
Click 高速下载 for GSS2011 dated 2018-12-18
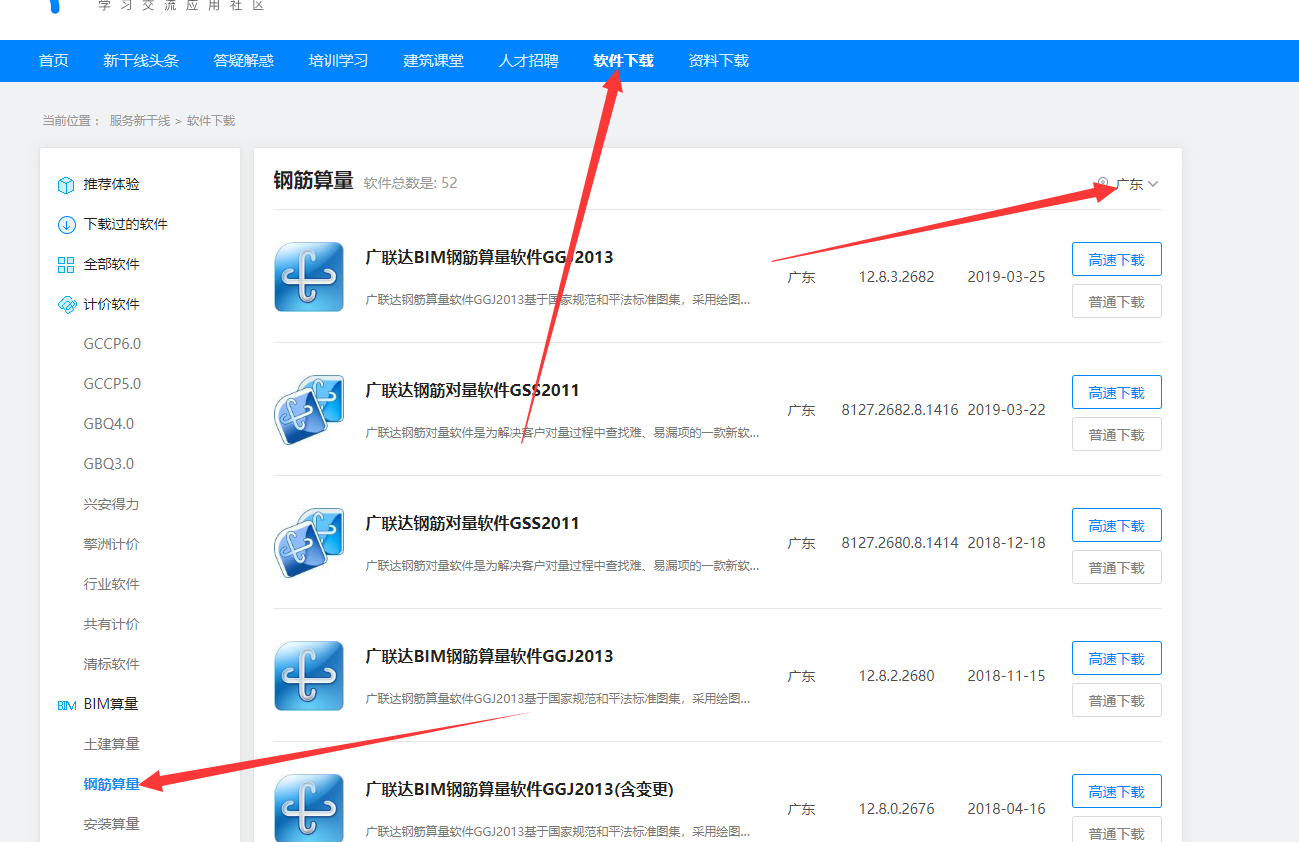point(1117,525)
